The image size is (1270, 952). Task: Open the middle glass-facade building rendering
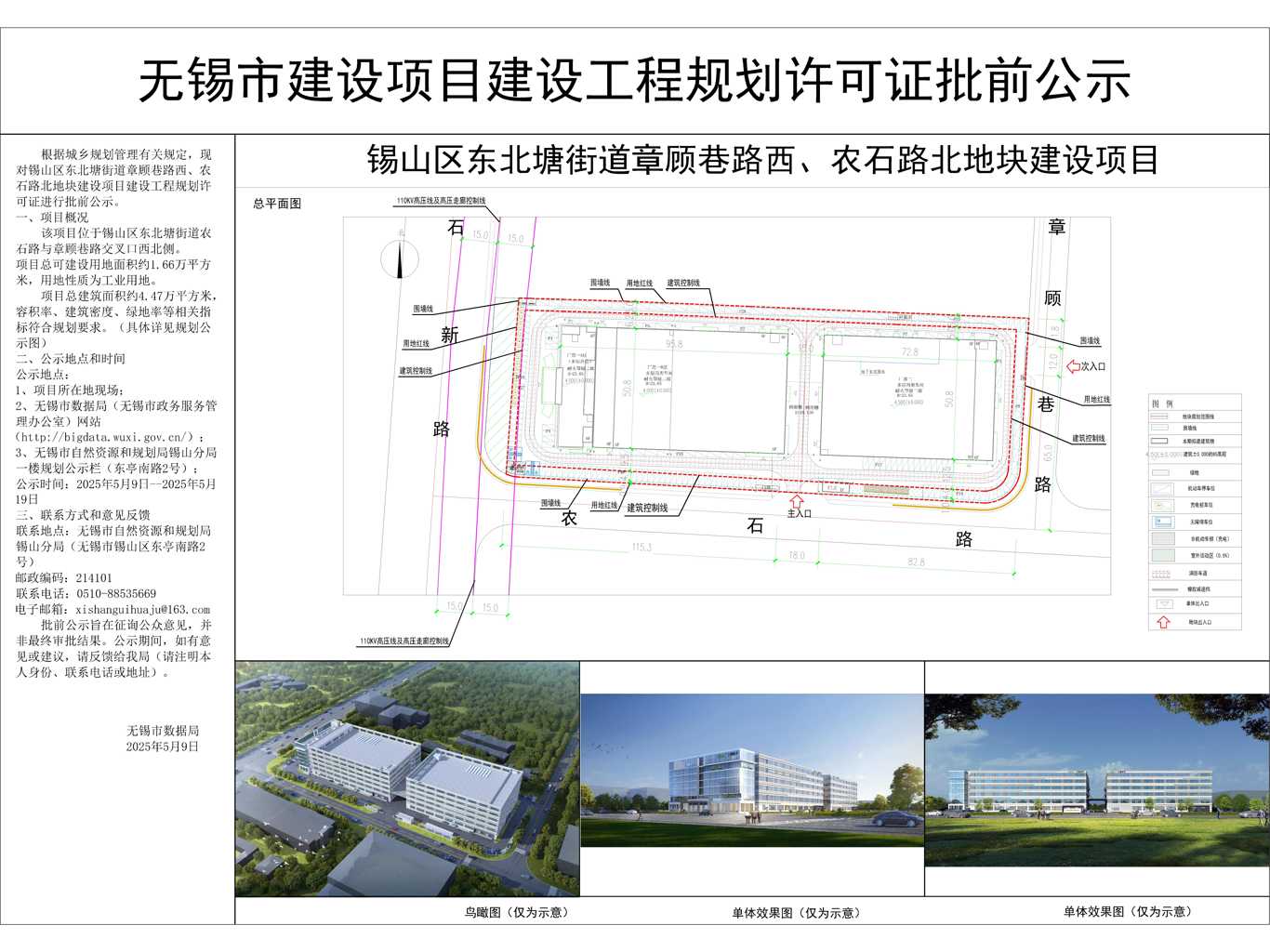point(752,770)
